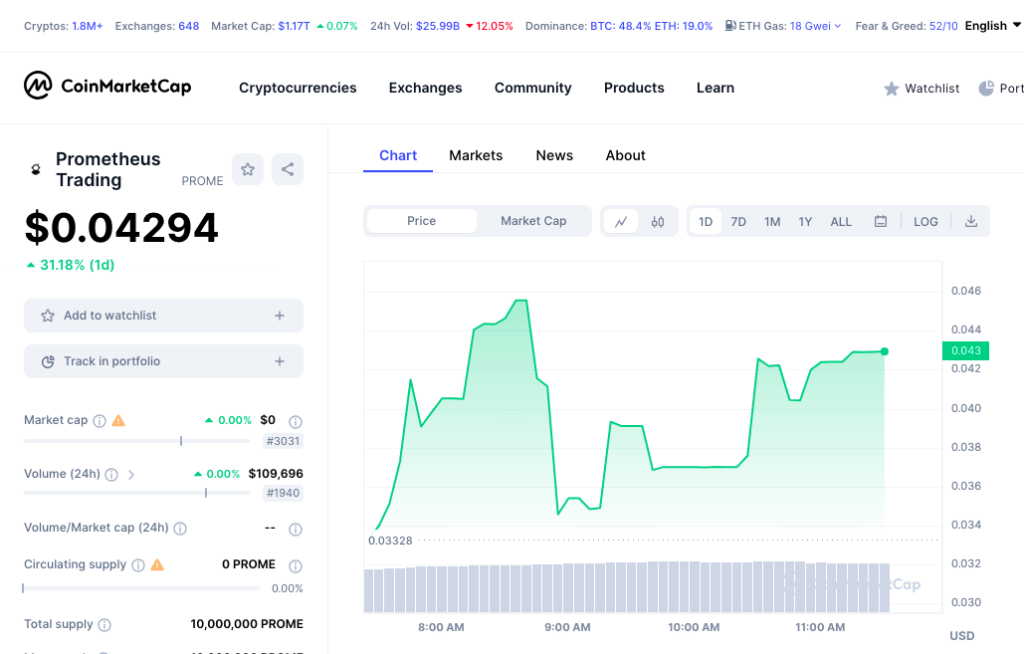1024x654 pixels.
Task: Click the download chart icon
Action: [970, 221]
